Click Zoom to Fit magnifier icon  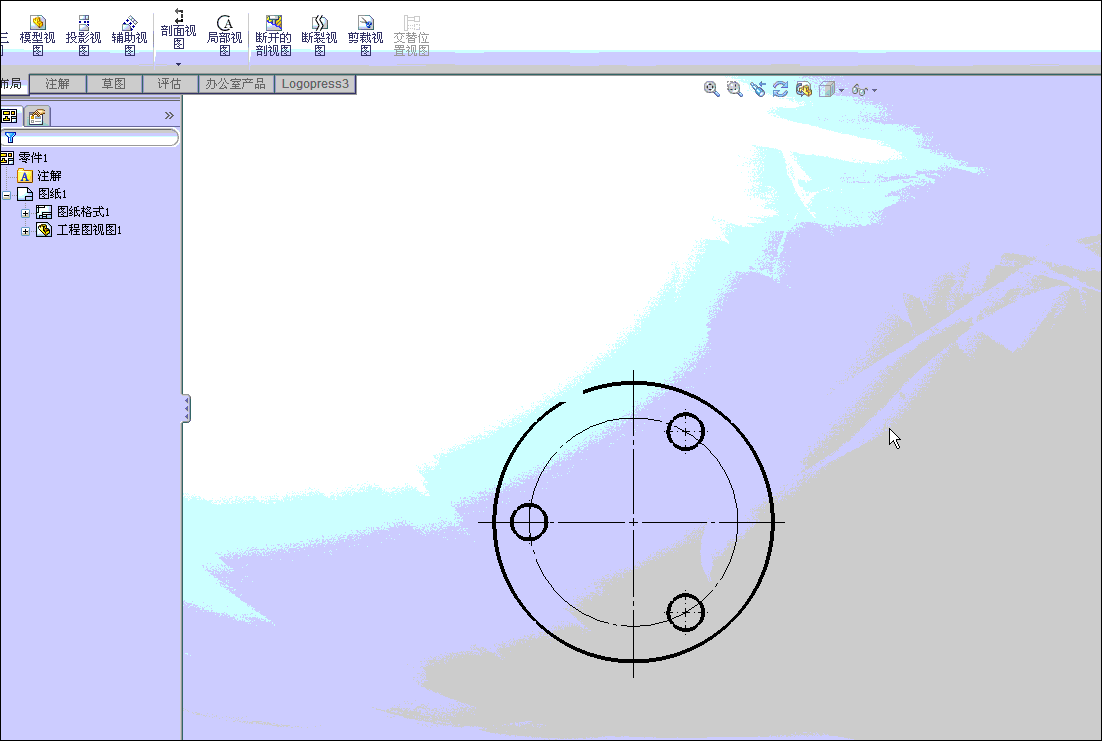[x=711, y=89]
